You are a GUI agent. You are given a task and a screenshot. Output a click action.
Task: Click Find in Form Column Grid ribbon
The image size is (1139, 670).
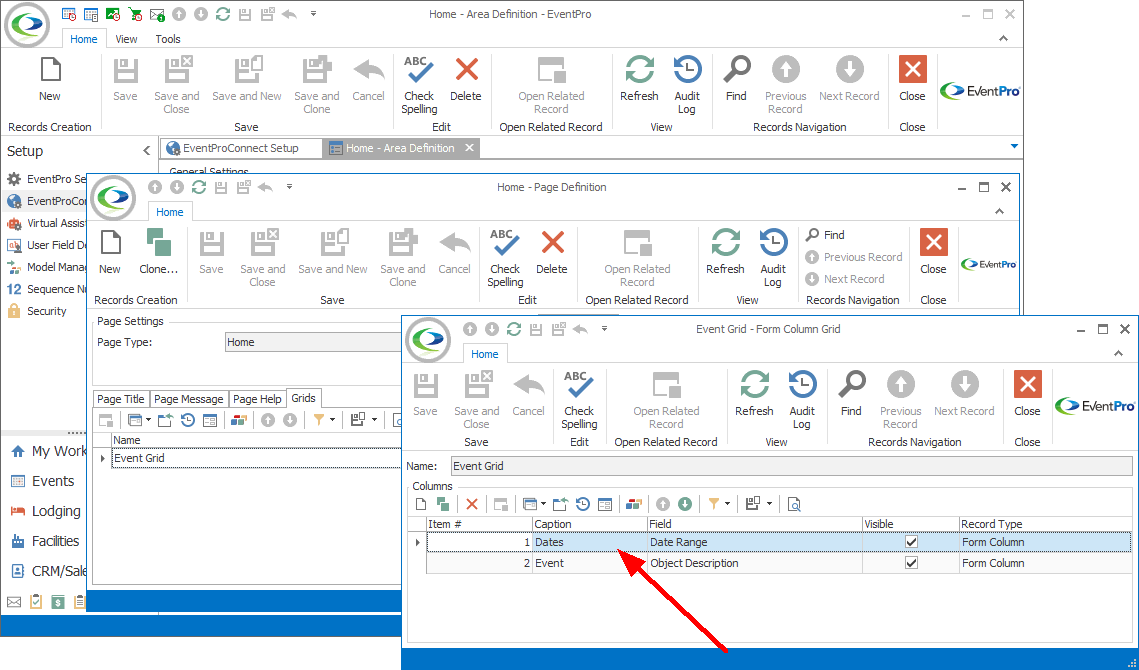pos(851,395)
